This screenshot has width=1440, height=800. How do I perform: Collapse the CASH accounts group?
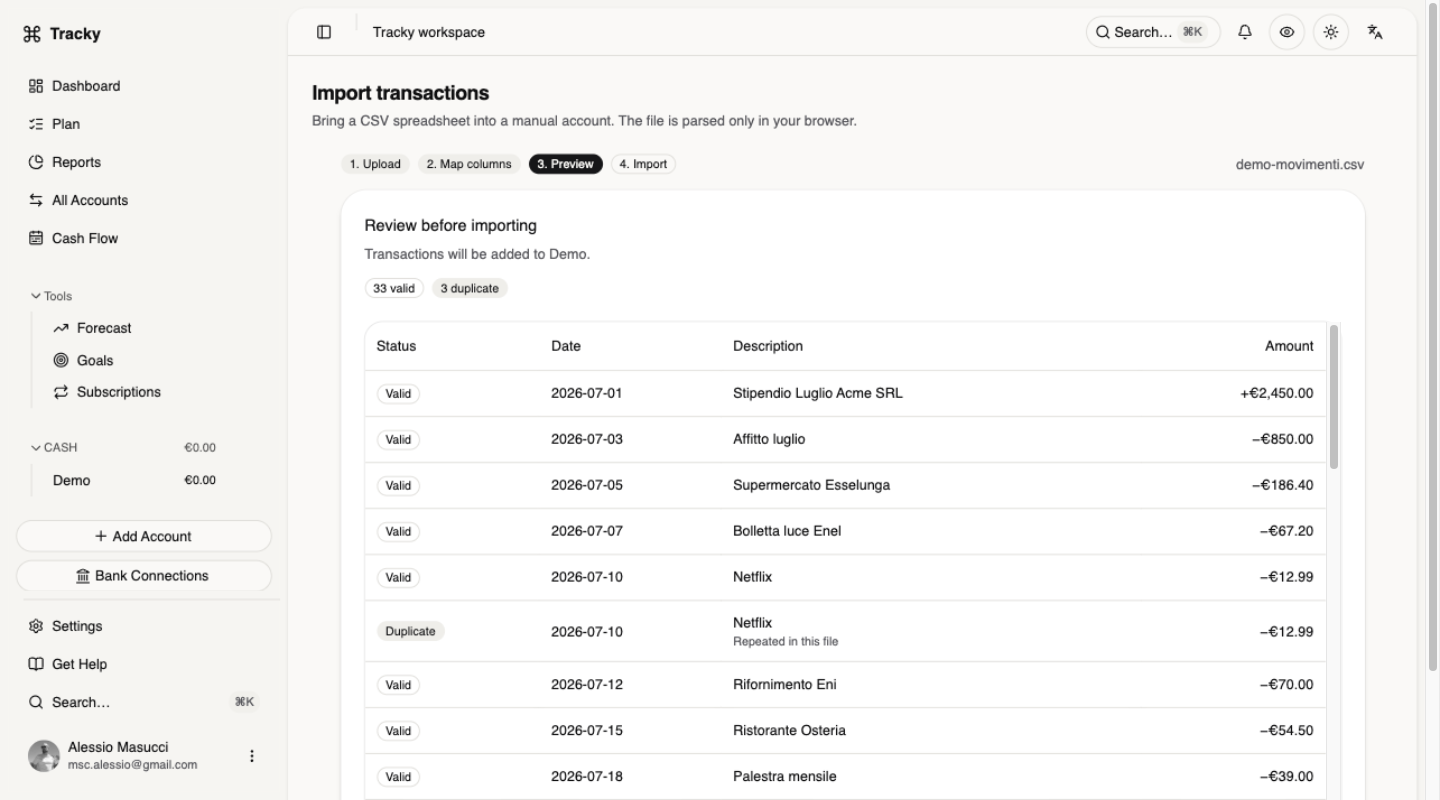(54, 447)
